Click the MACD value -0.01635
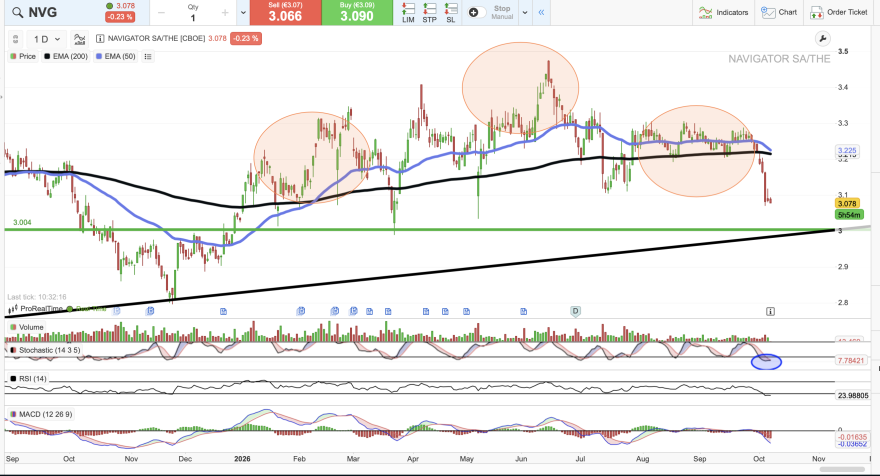Screen dimensions: 880x476 [852, 437]
